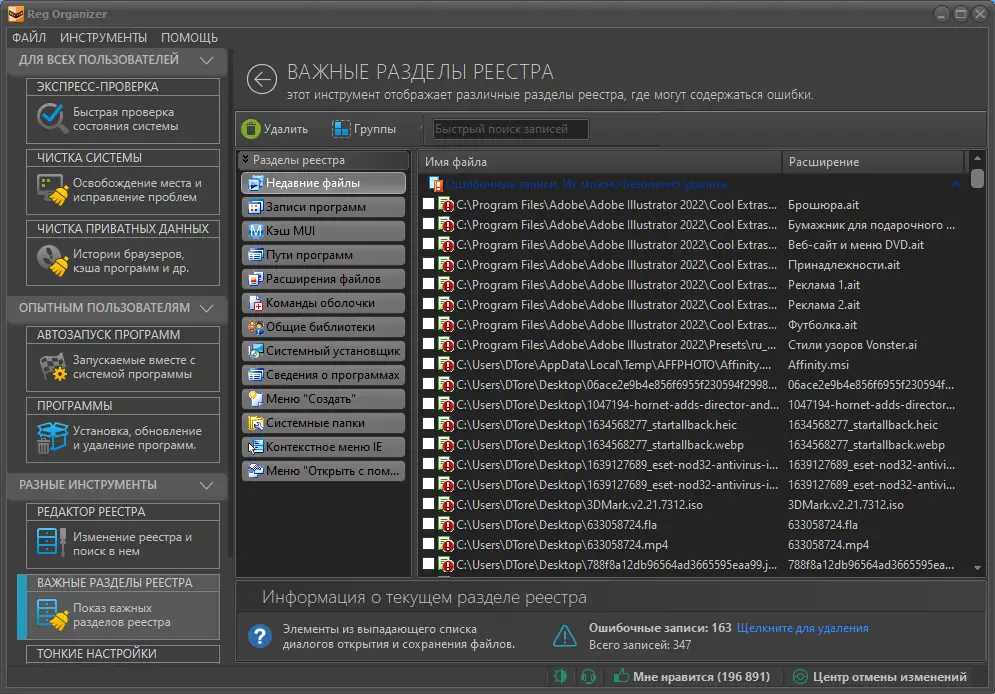
Task: Open the ФАЙЛ menu
Action: pyautogui.click(x=29, y=37)
